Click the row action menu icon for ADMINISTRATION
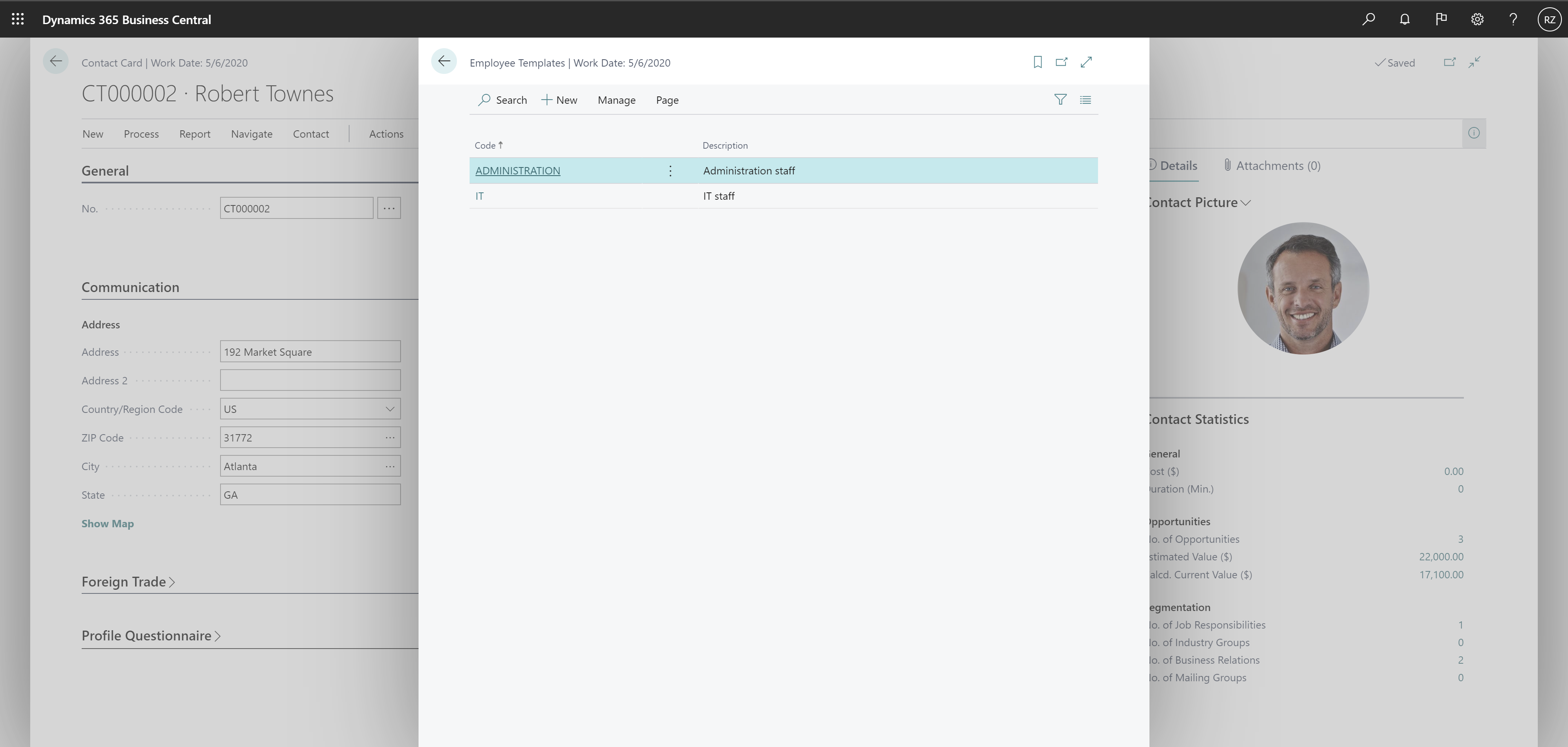The width and height of the screenshot is (1568, 747). pos(671,170)
